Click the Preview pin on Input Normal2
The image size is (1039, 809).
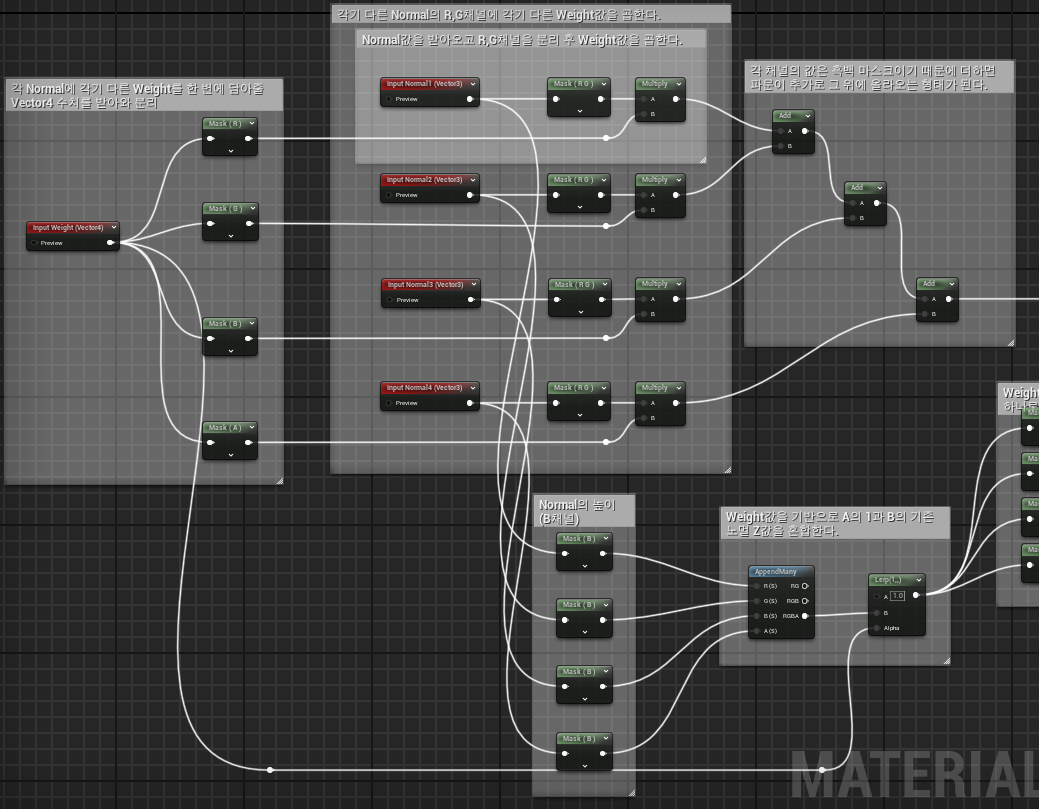pyautogui.click(x=389, y=195)
